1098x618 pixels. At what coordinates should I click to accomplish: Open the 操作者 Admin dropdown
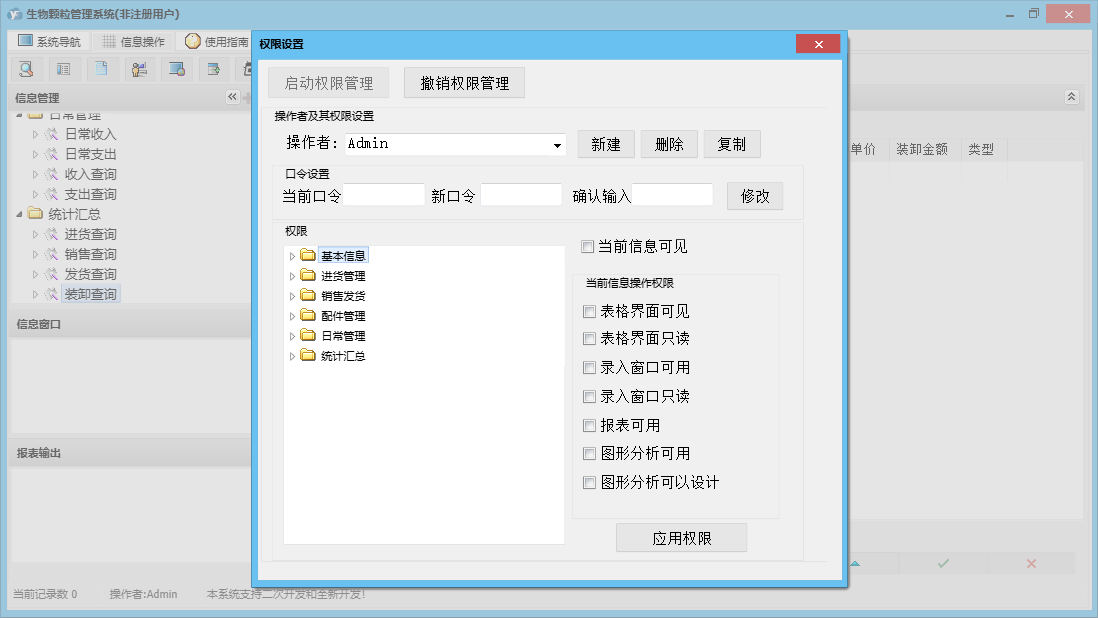tap(557, 145)
